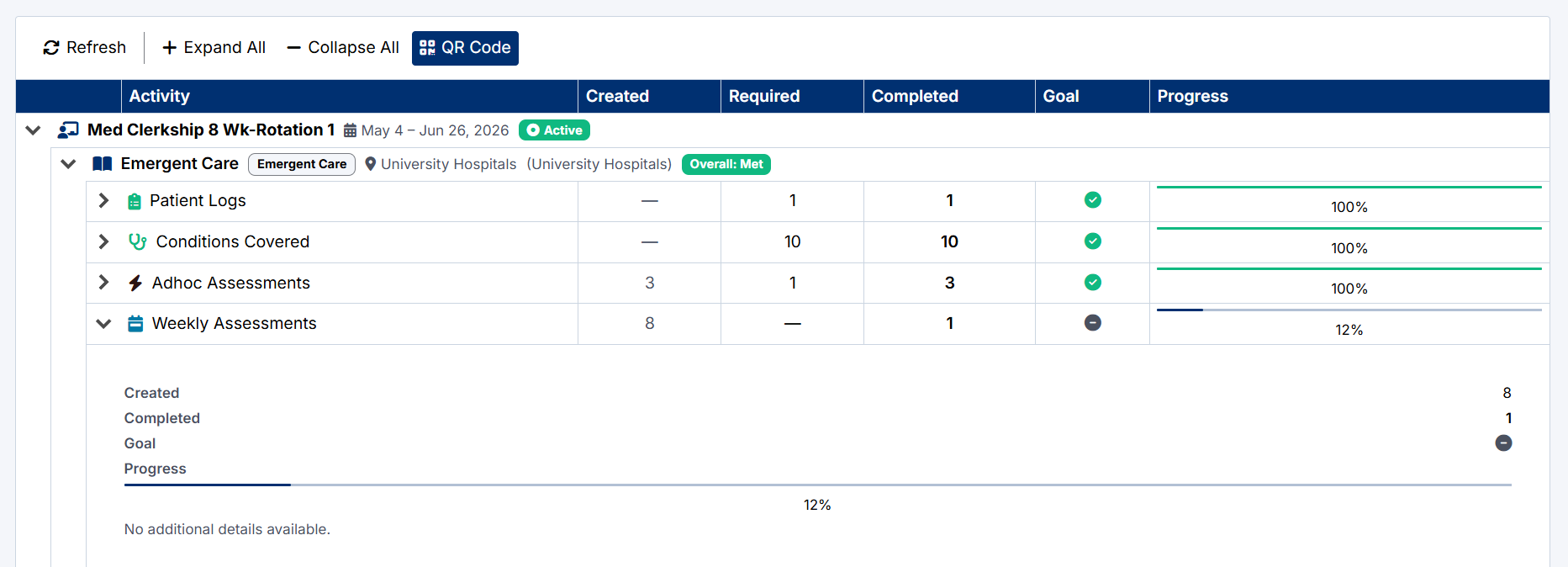Refresh the activity list
The height and width of the screenshot is (567, 1568).
[84, 48]
